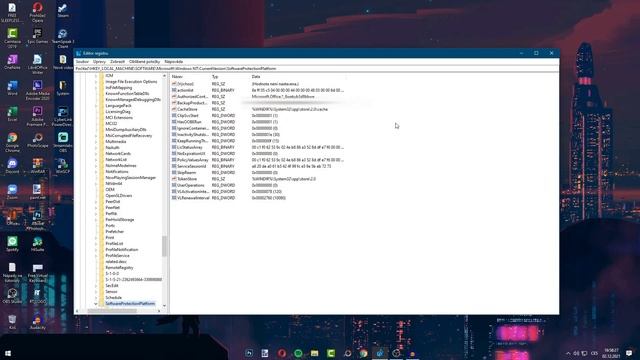Select the ProfileList key
640x360 pixels.
(x=114, y=244)
